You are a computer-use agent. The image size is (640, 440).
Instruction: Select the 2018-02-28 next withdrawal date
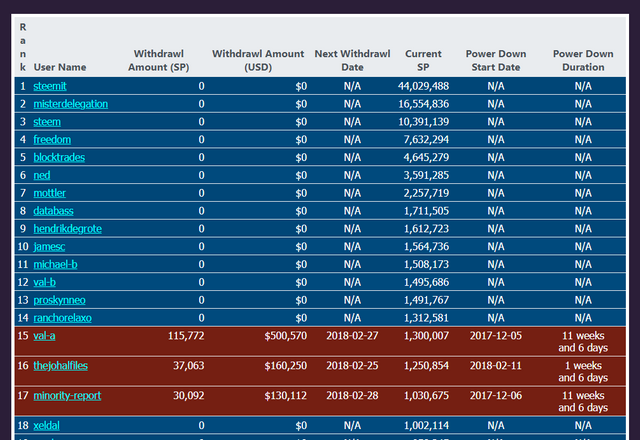[x=352, y=396]
